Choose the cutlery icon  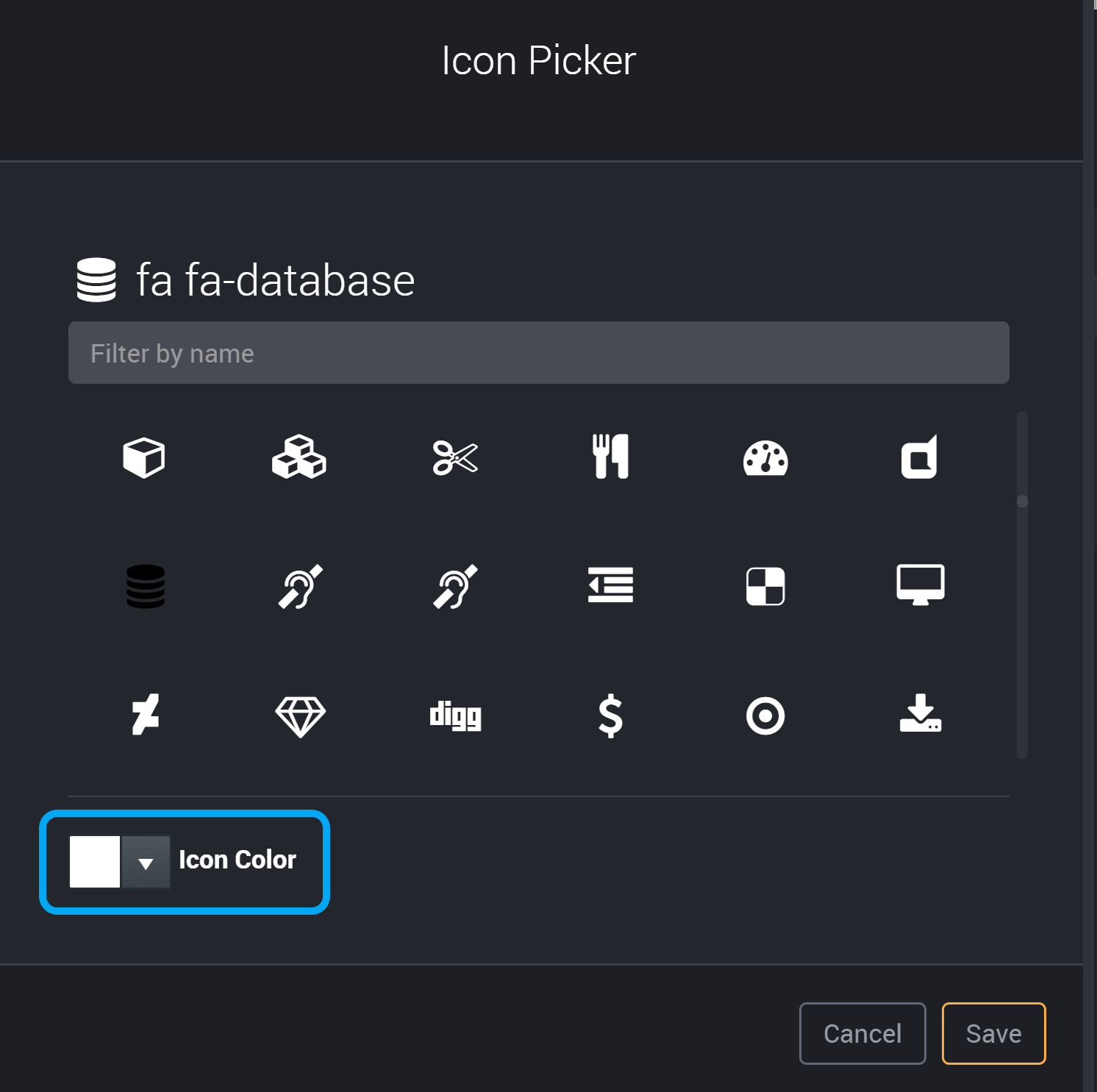coord(610,457)
